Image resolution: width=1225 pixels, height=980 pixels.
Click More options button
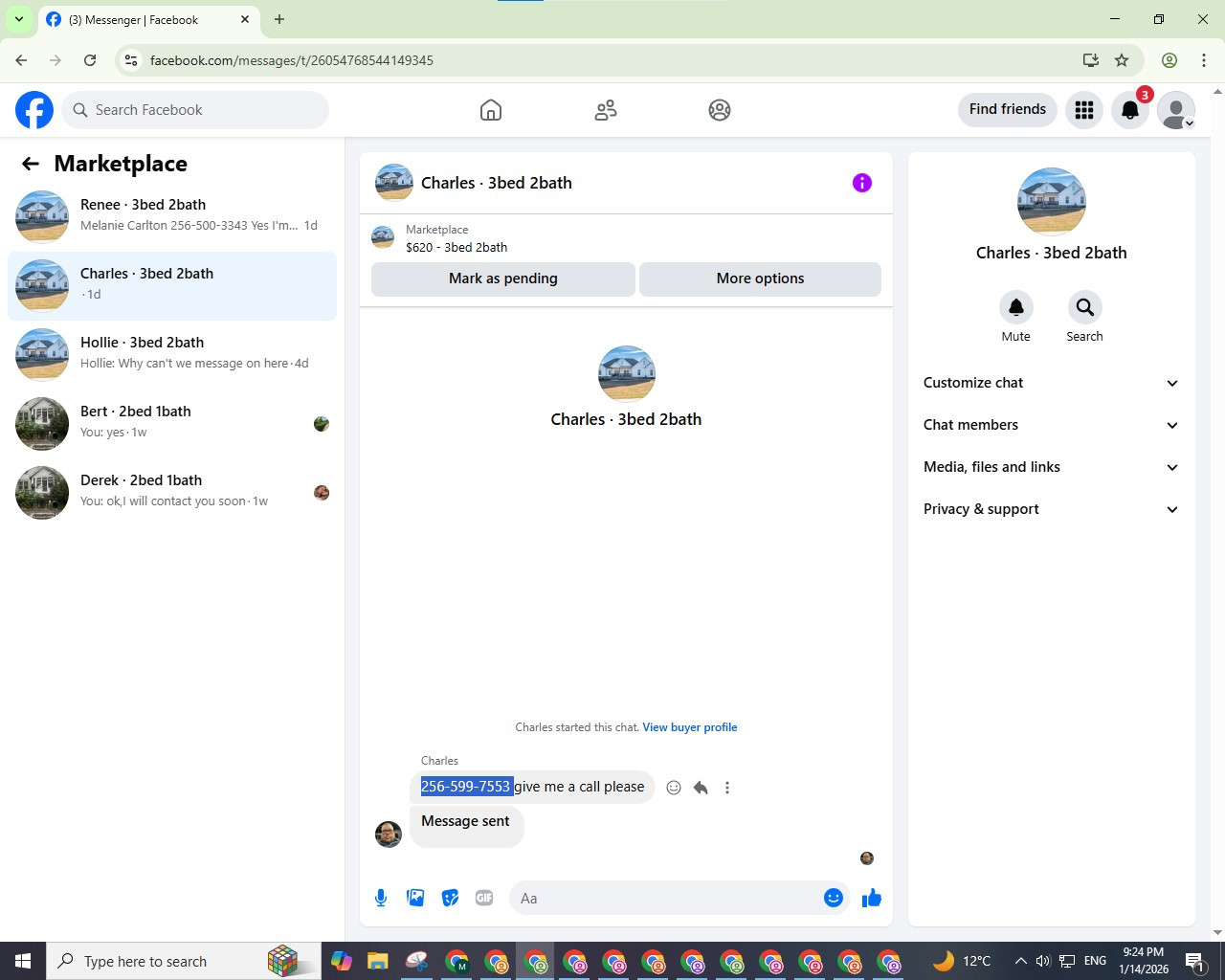[760, 278]
